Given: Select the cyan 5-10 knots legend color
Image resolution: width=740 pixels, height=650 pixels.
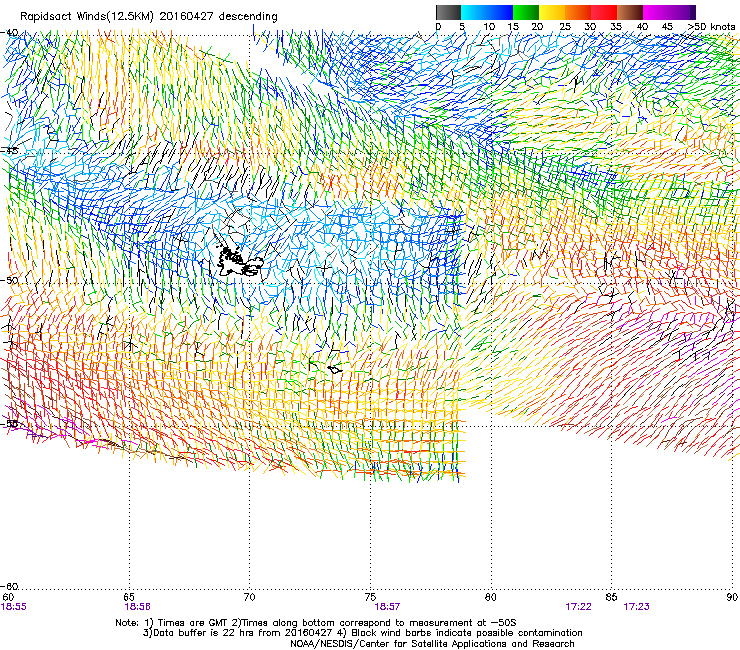Looking at the screenshot, I should pyautogui.click(x=474, y=12).
